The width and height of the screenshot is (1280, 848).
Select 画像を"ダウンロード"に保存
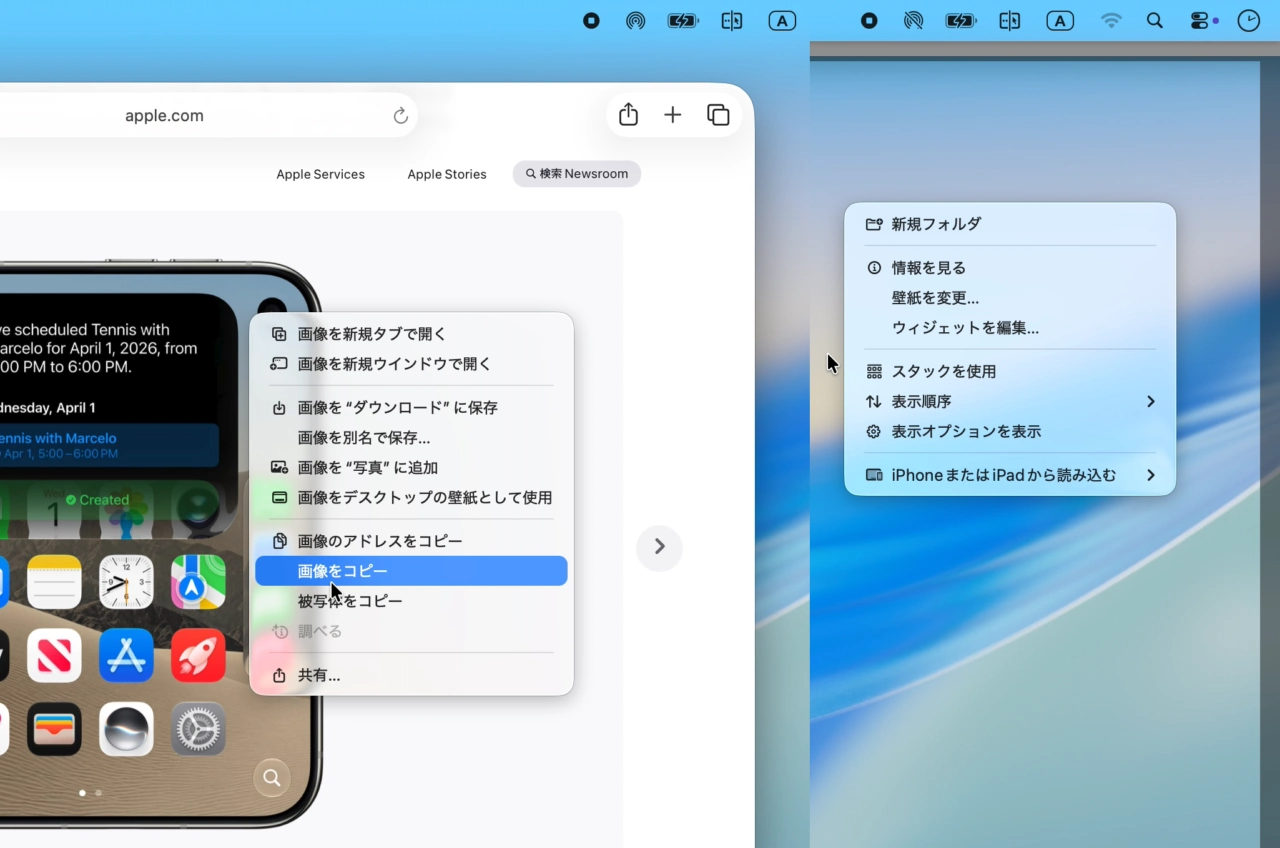(411, 408)
